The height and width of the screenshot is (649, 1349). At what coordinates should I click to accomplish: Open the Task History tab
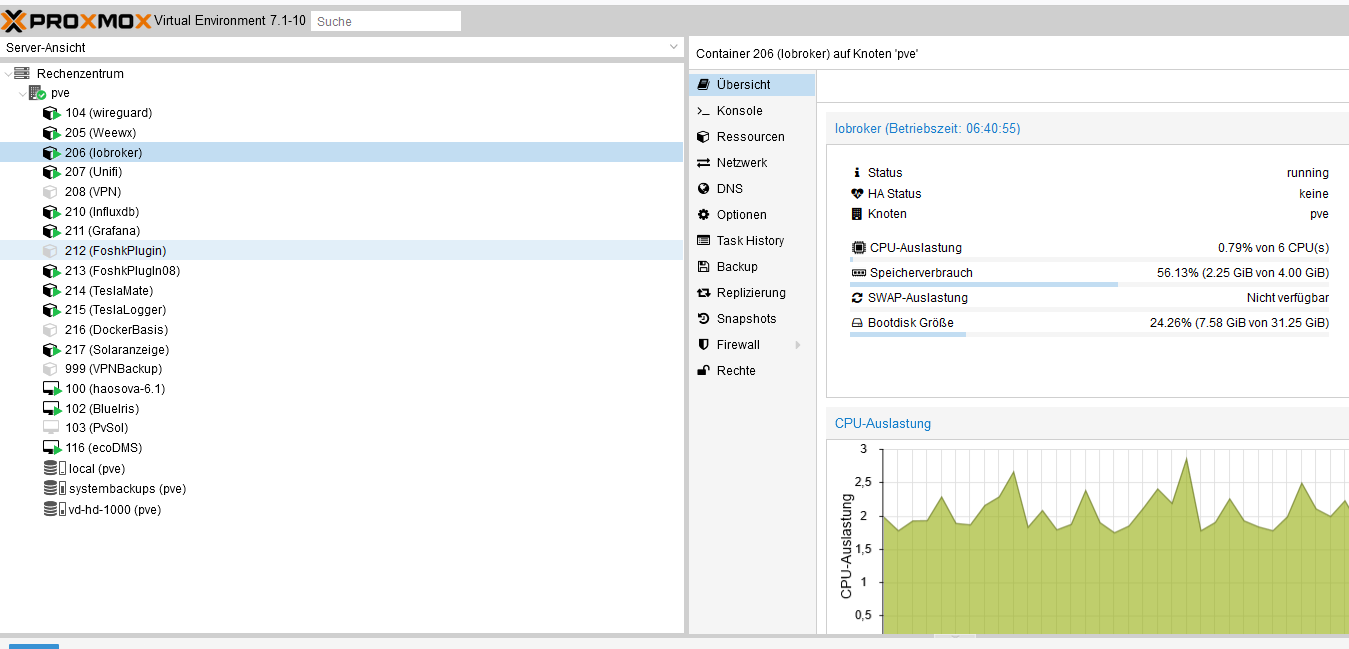point(752,241)
